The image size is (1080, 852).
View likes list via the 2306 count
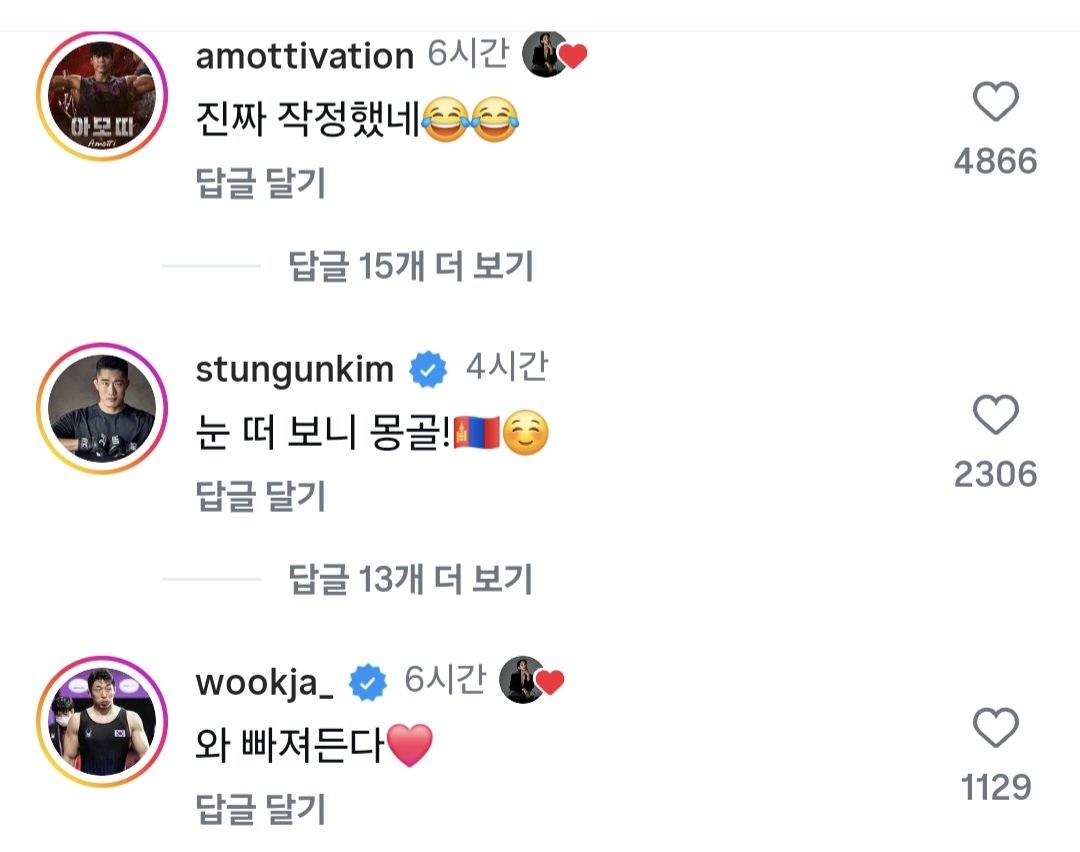click(995, 474)
